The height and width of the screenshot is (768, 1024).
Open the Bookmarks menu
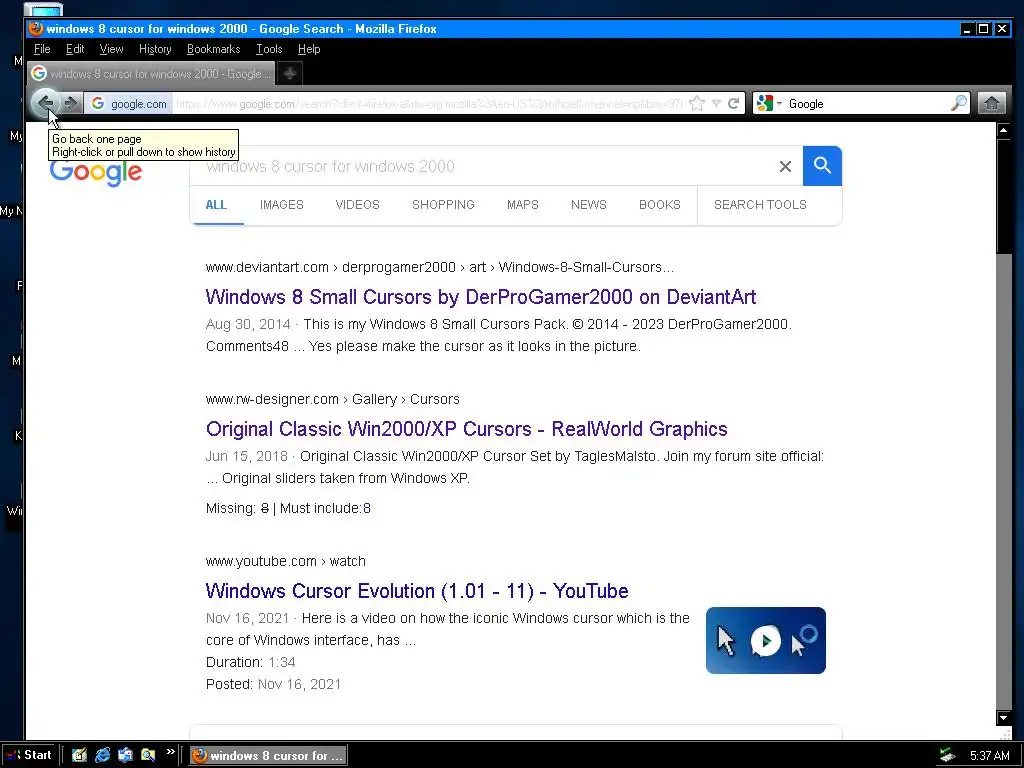tap(214, 49)
